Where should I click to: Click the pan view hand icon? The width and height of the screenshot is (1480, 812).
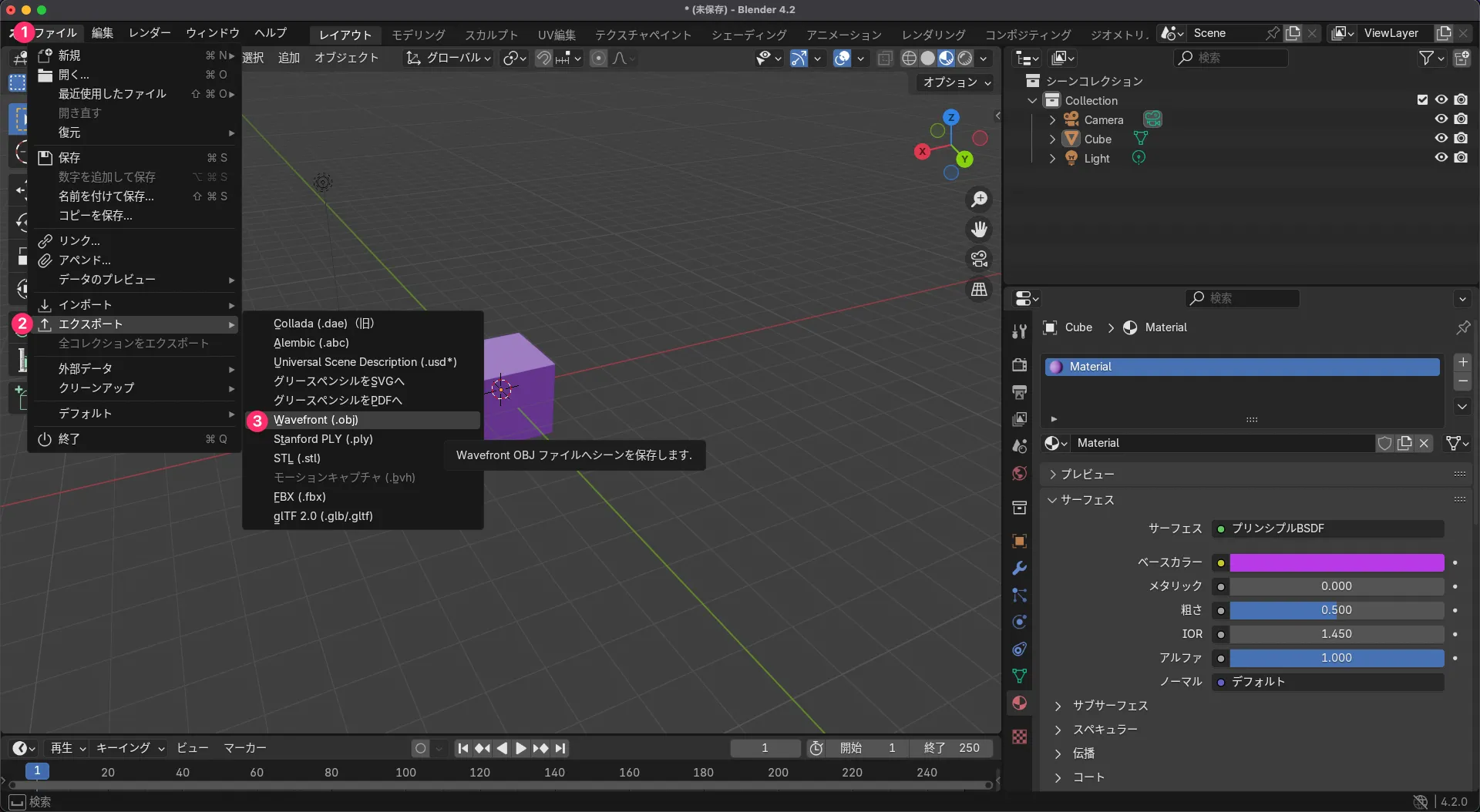pyautogui.click(x=979, y=230)
